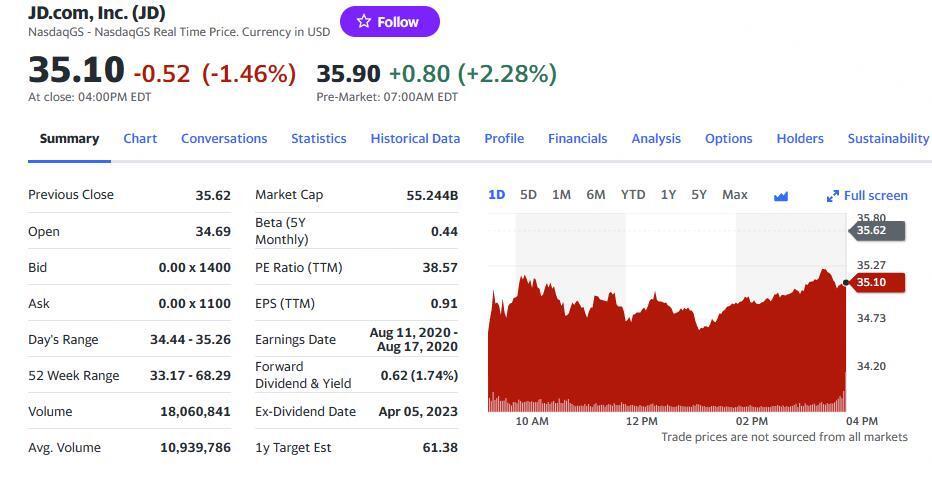Switch to the Chart tab
This screenshot has width=932, height=490.
tap(140, 139)
